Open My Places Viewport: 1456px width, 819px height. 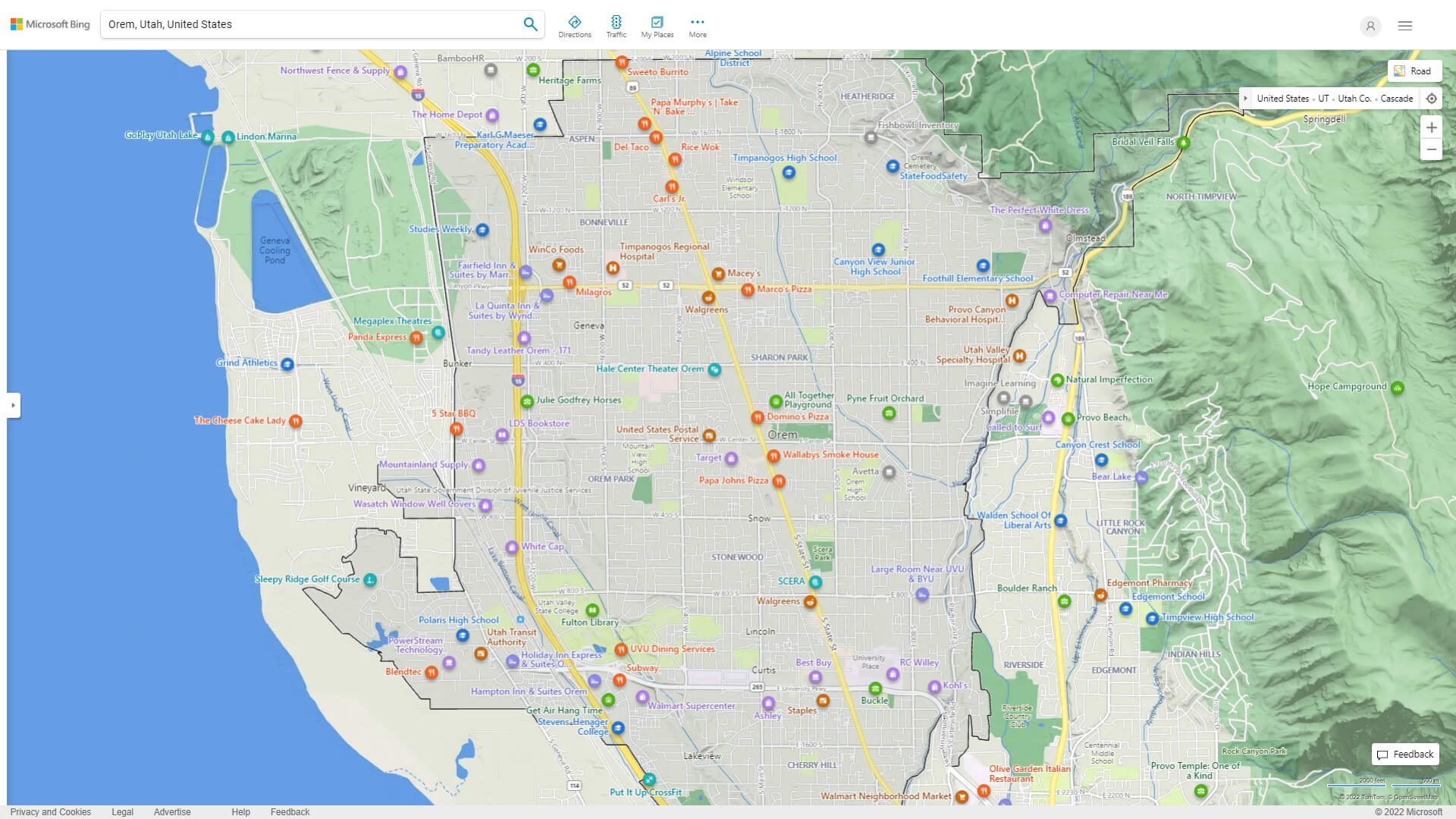[x=657, y=27]
